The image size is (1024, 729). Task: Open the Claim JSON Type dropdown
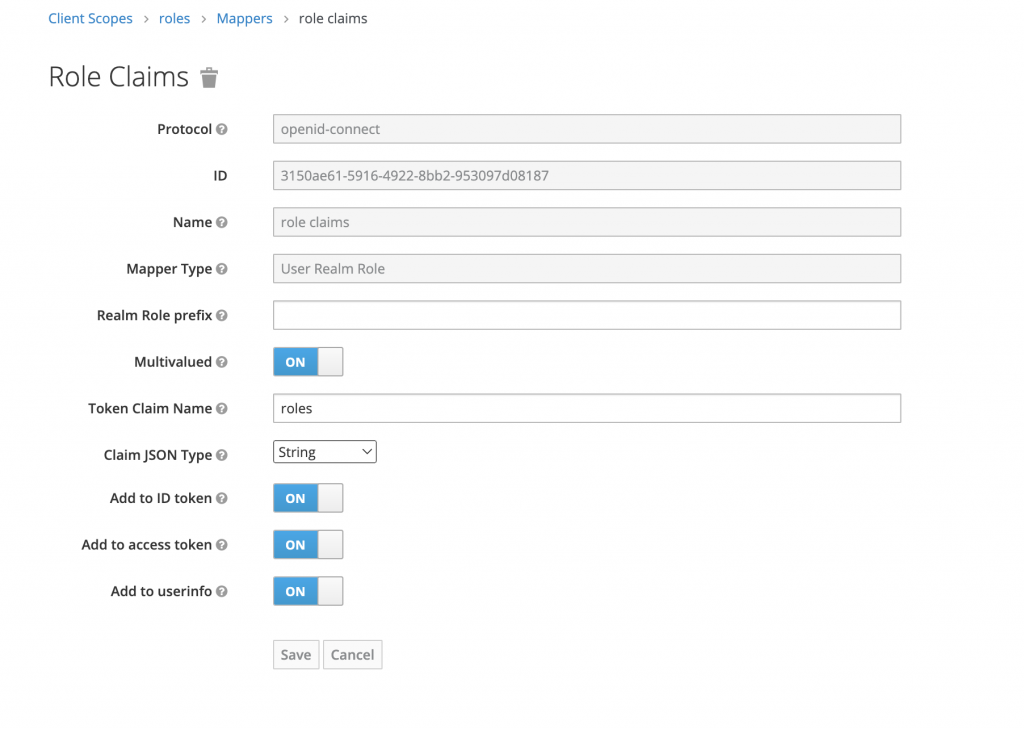point(325,452)
